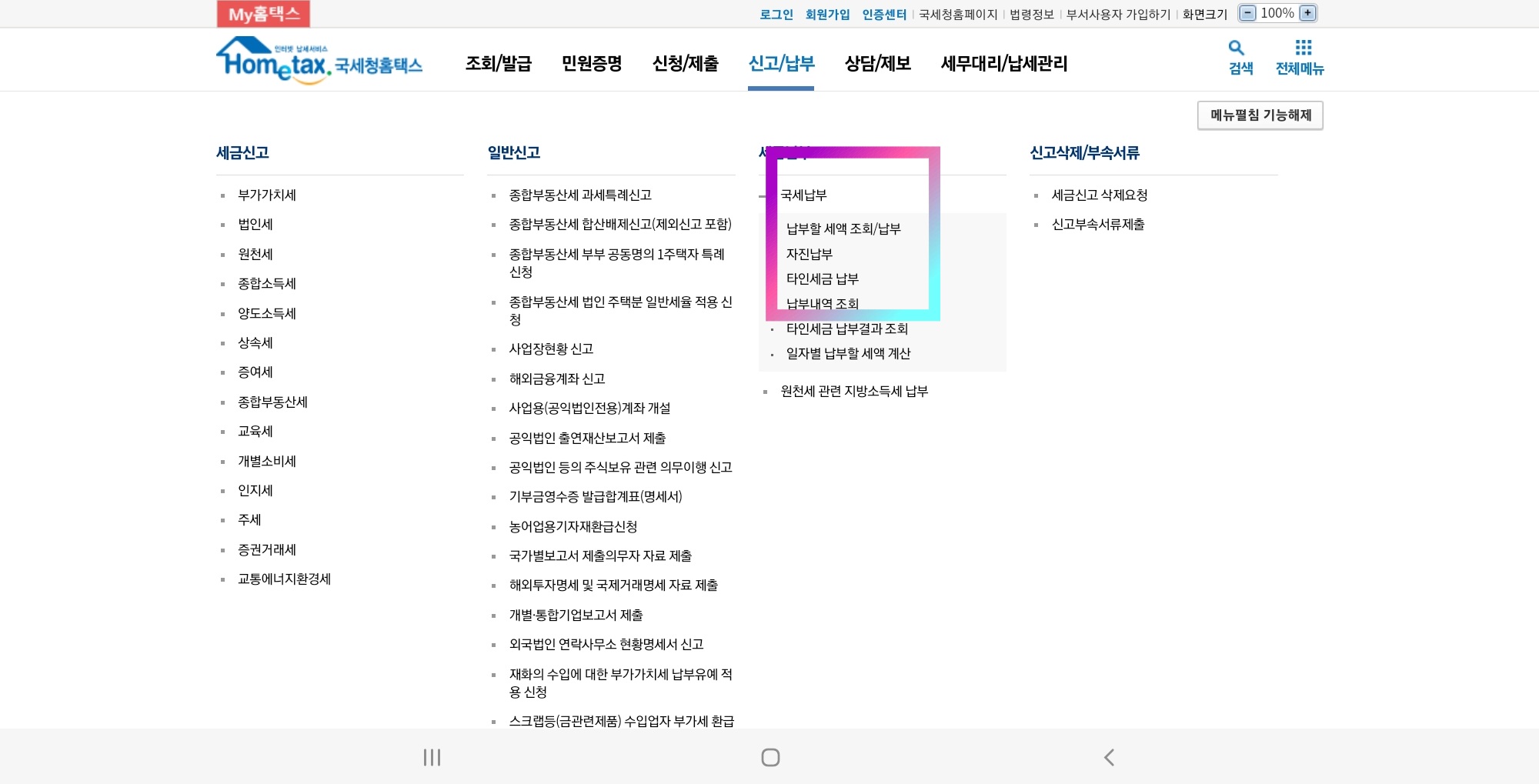Viewport: 1539px width, 784px height.
Task: Tap the Android home button
Action: point(770,757)
